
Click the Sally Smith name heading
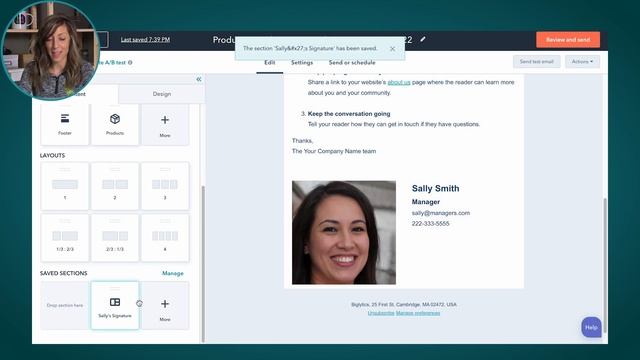[x=436, y=188]
